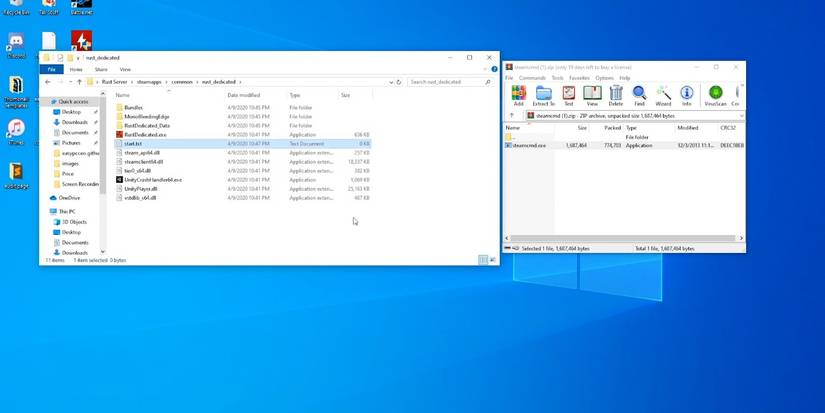Expand the WinRAR archive path dropdown
The image size is (825, 413).
click(x=740, y=116)
